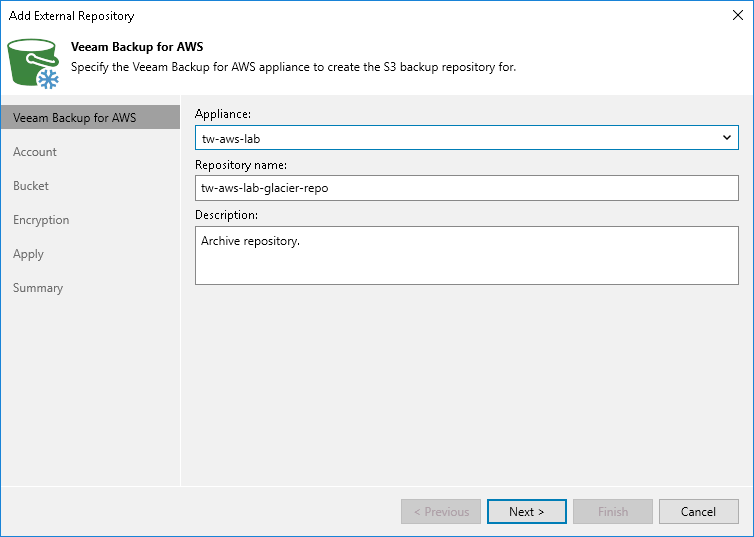Screen dimensions: 754x537
Task: Expand the Appliance dropdown arrow
Action: pos(728,138)
